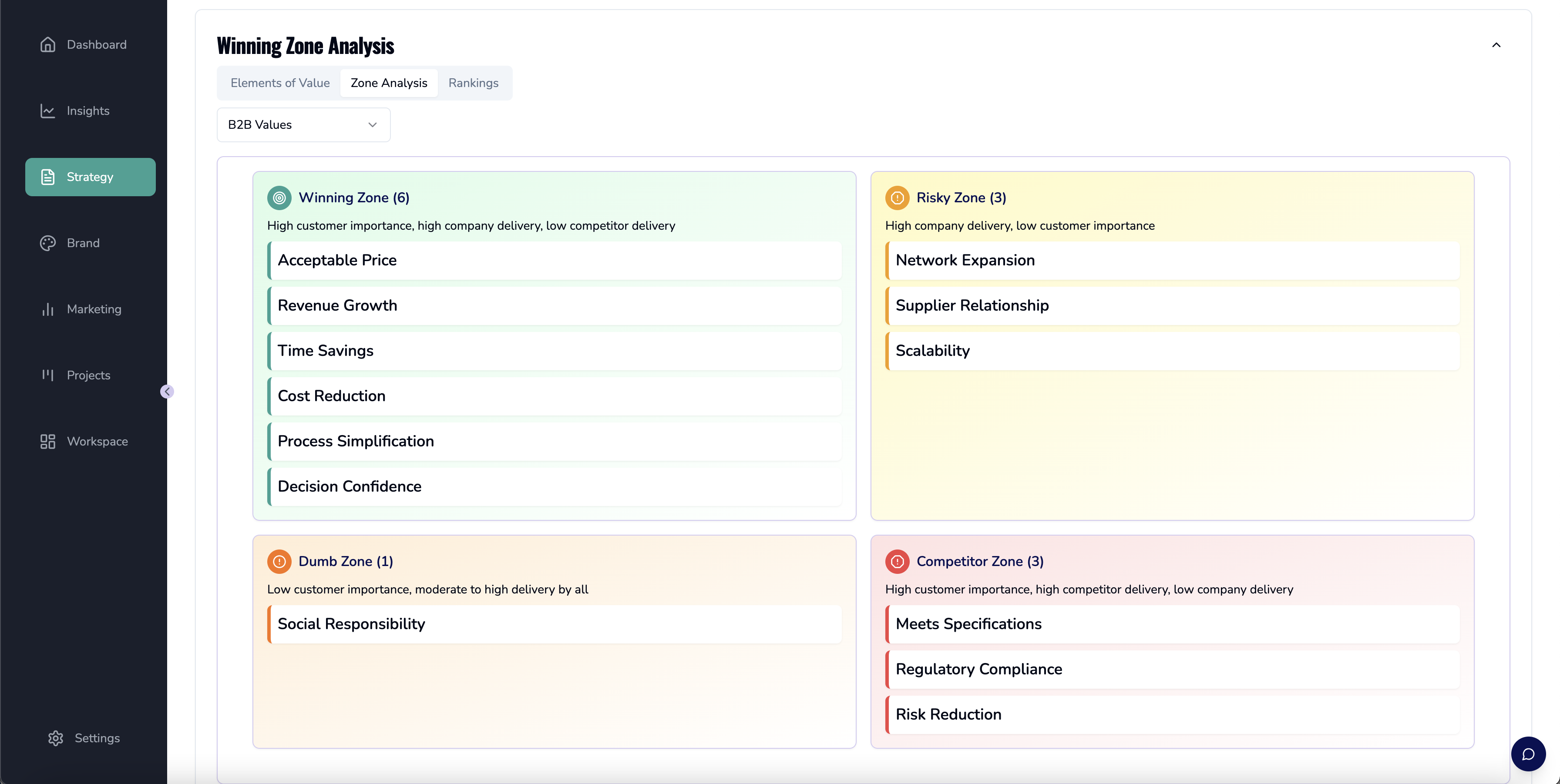The width and height of the screenshot is (1560, 784).
Task: Open Marketing bar chart icon
Action: [48, 309]
